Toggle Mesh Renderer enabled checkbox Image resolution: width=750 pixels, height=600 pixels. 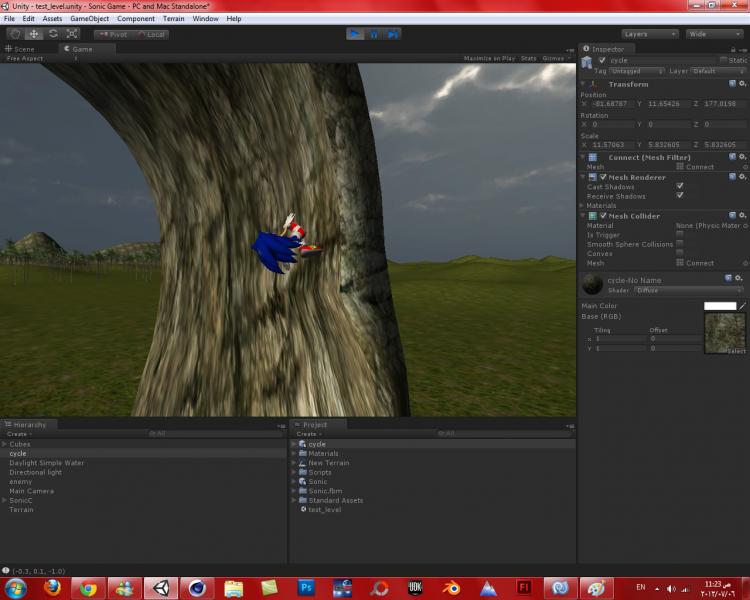[603, 177]
